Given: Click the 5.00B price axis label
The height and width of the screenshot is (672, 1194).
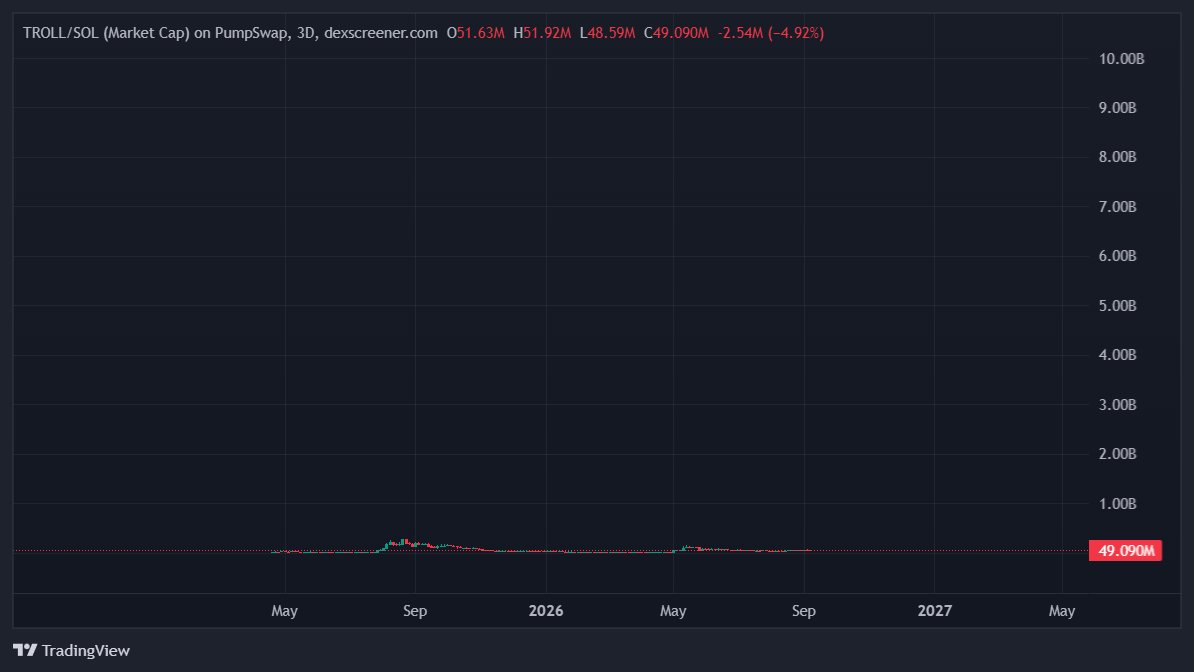Looking at the screenshot, I should (x=1117, y=306).
